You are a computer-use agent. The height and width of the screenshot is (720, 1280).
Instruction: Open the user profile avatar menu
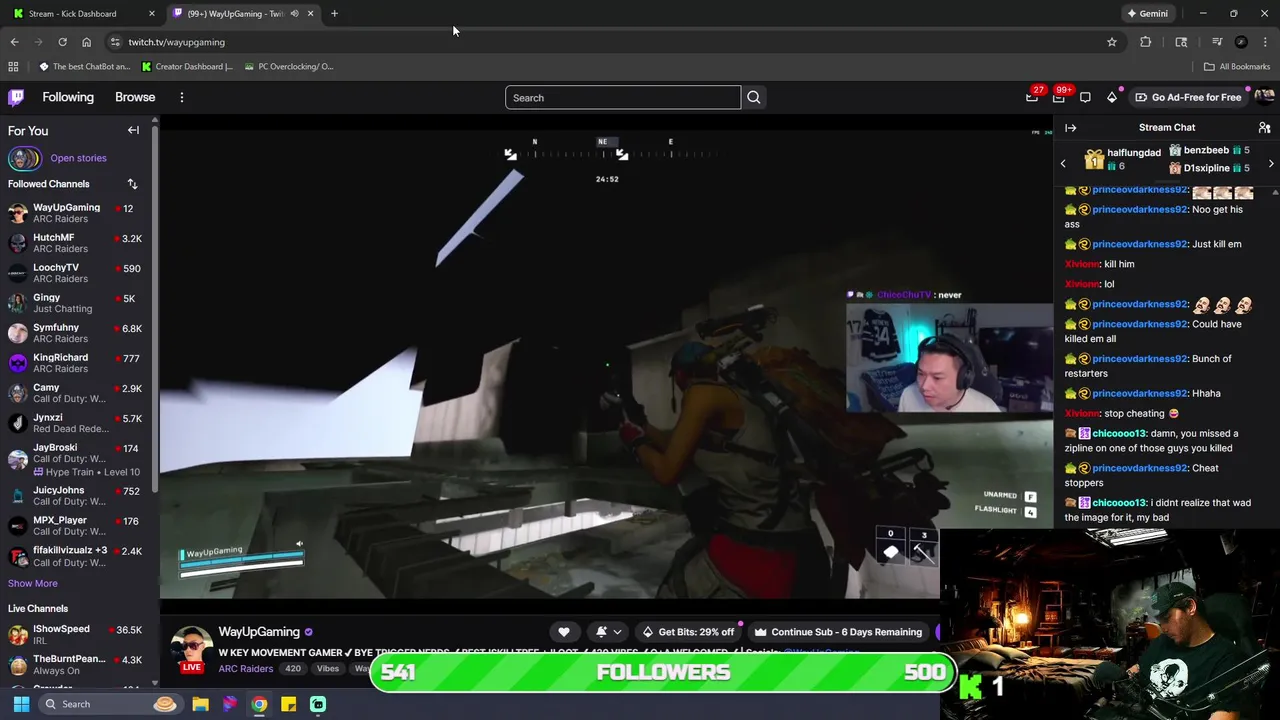1264,97
